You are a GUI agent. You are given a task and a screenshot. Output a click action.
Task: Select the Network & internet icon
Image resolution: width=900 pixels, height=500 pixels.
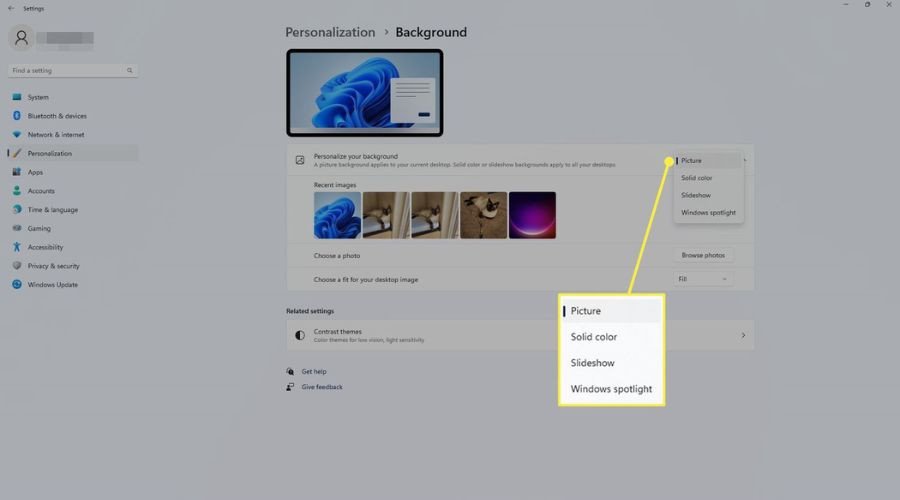coord(17,134)
